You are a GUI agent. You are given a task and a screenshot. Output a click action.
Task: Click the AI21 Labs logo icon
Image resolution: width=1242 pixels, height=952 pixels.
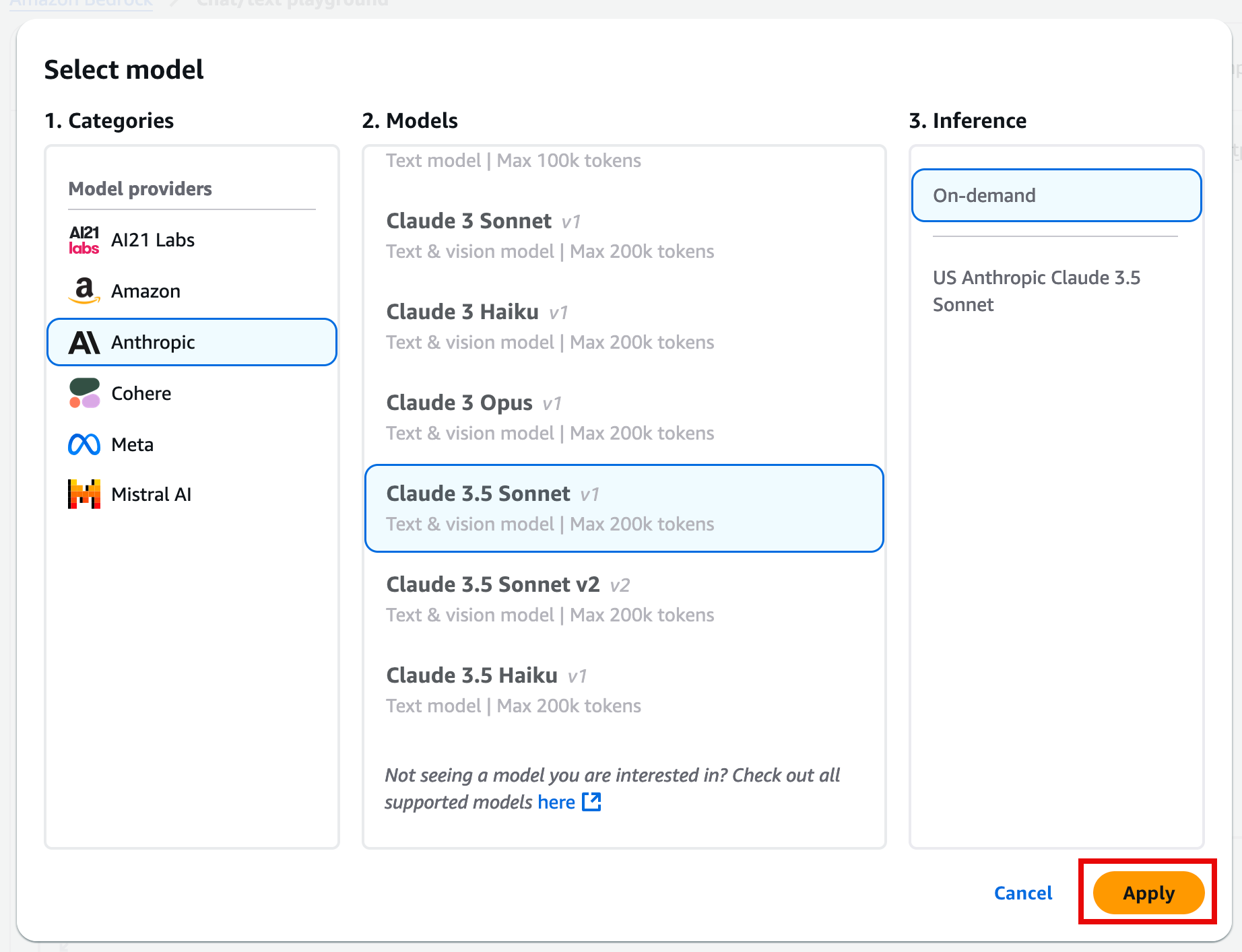tap(84, 240)
